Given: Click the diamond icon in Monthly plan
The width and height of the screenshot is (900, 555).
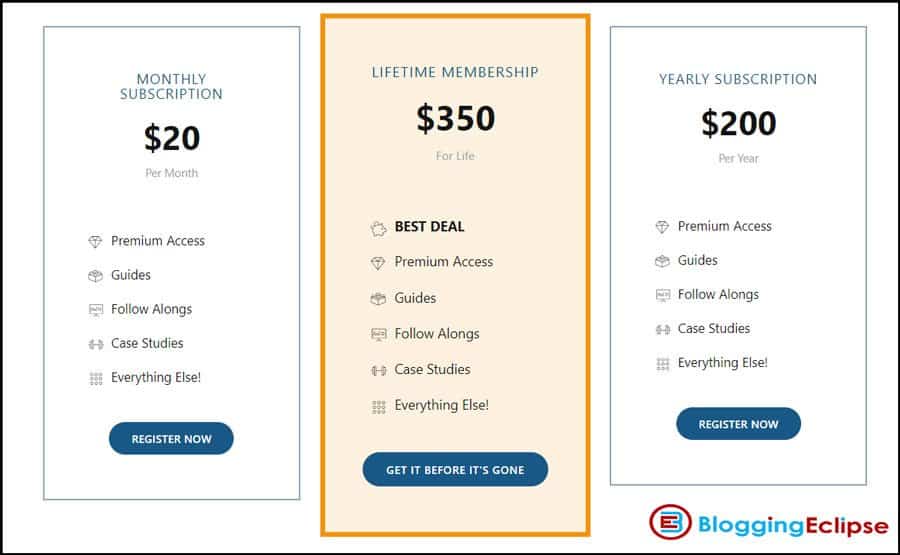Looking at the screenshot, I should [95, 242].
